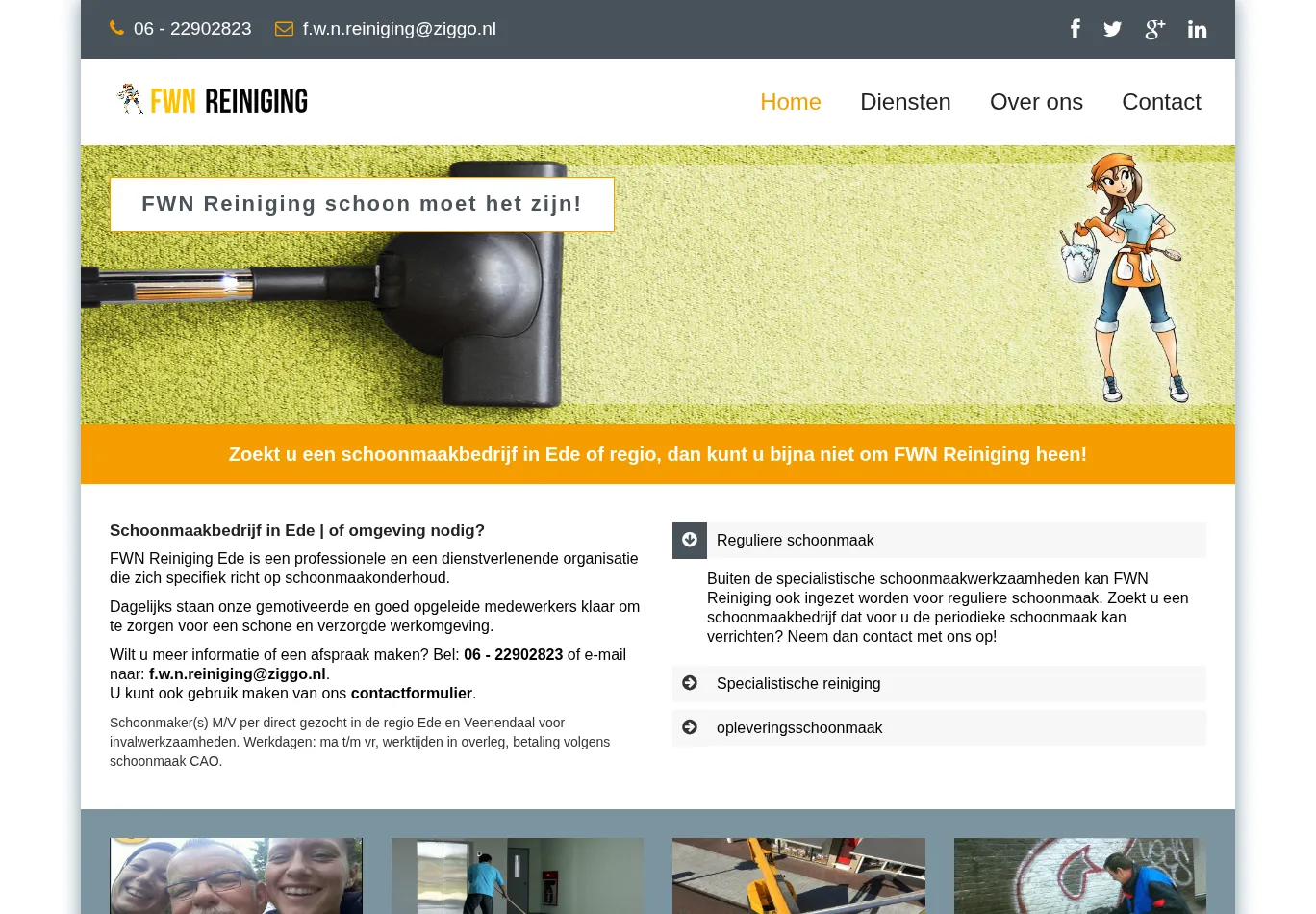Click the email address in top bar
The height and width of the screenshot is (914, 1316).
click(x=399, y=29)
